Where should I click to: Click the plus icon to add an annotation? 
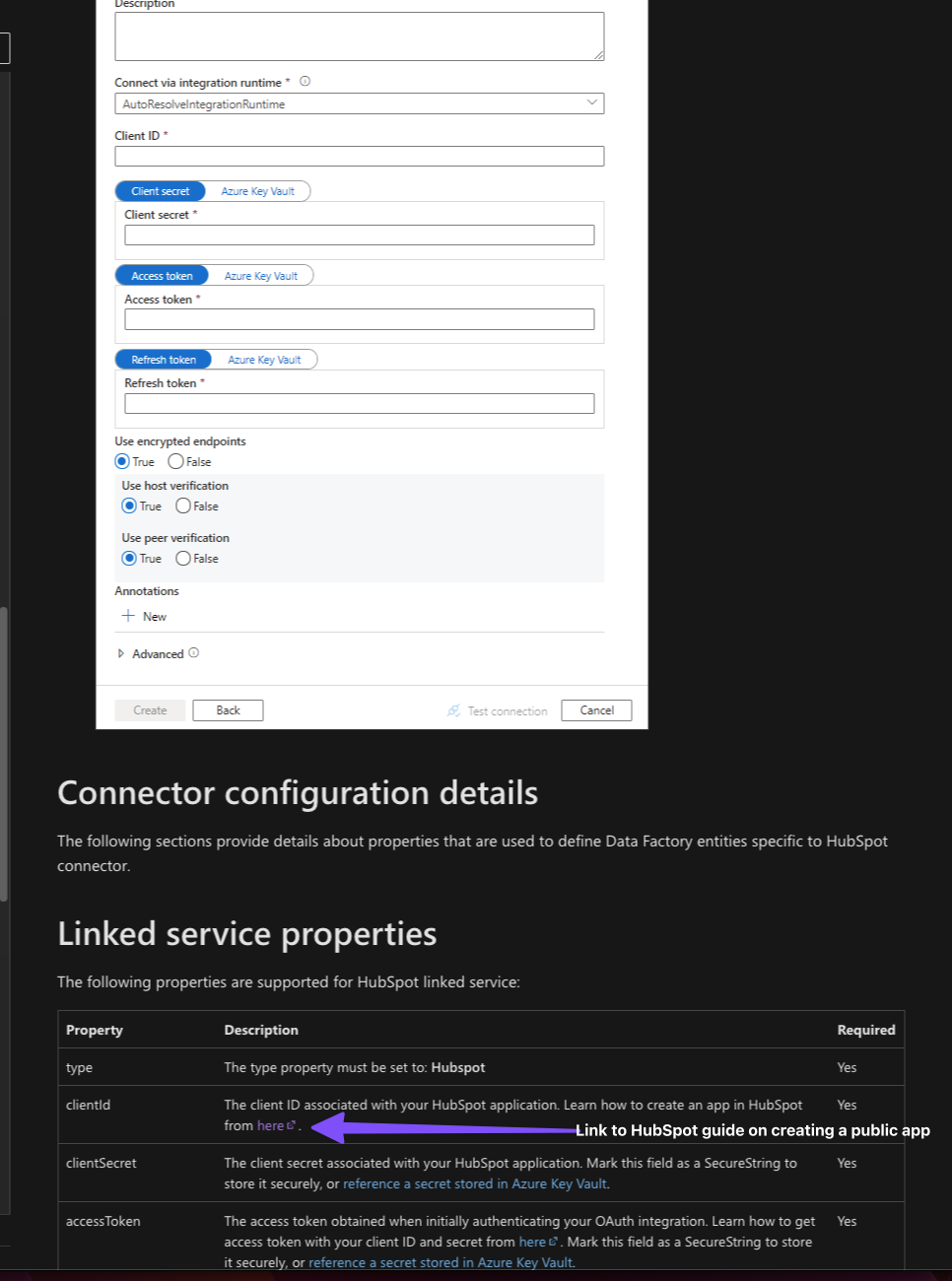click(129, 616)
